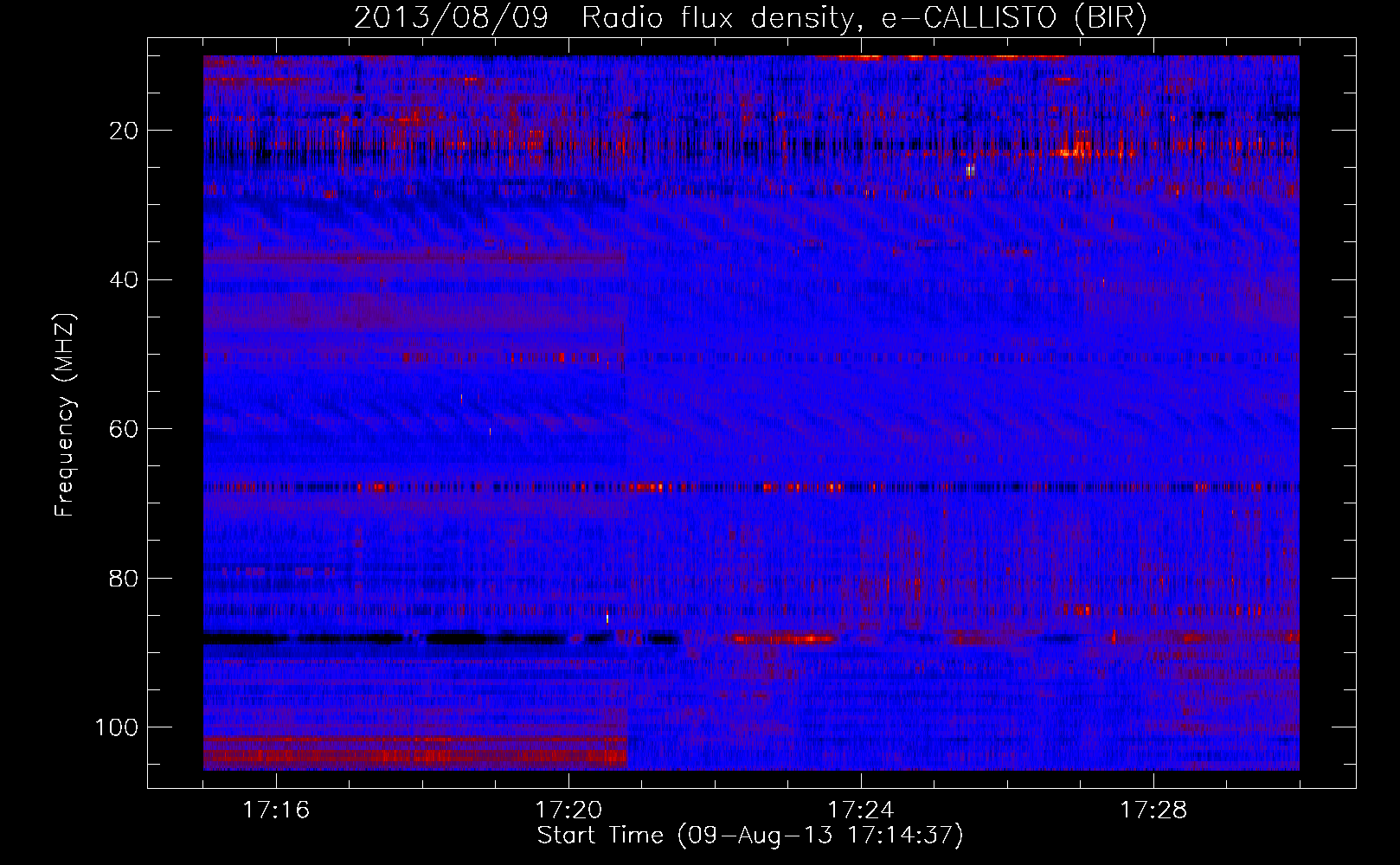Click the 17:28 time tick label
This screenshot has height=865, width=1400.
1153,810
